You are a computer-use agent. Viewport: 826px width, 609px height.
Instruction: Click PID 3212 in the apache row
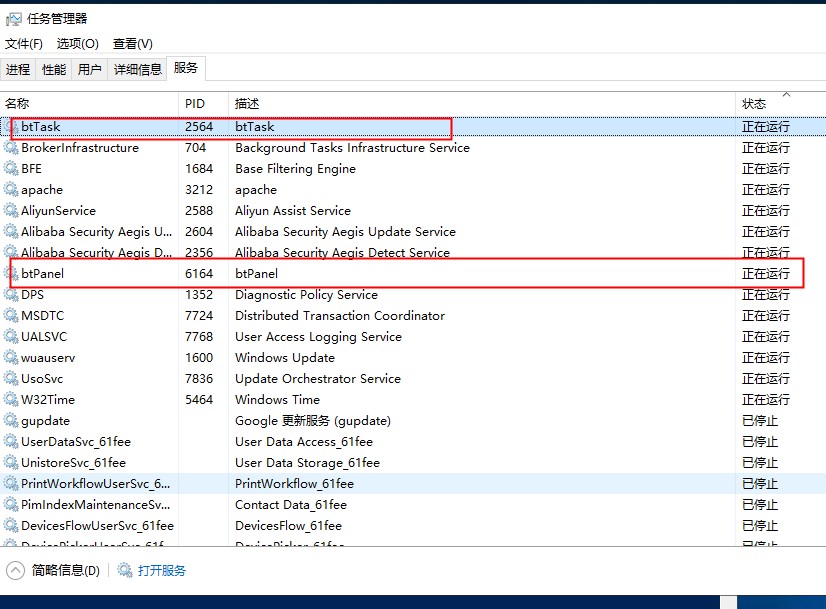coord(199,190)
